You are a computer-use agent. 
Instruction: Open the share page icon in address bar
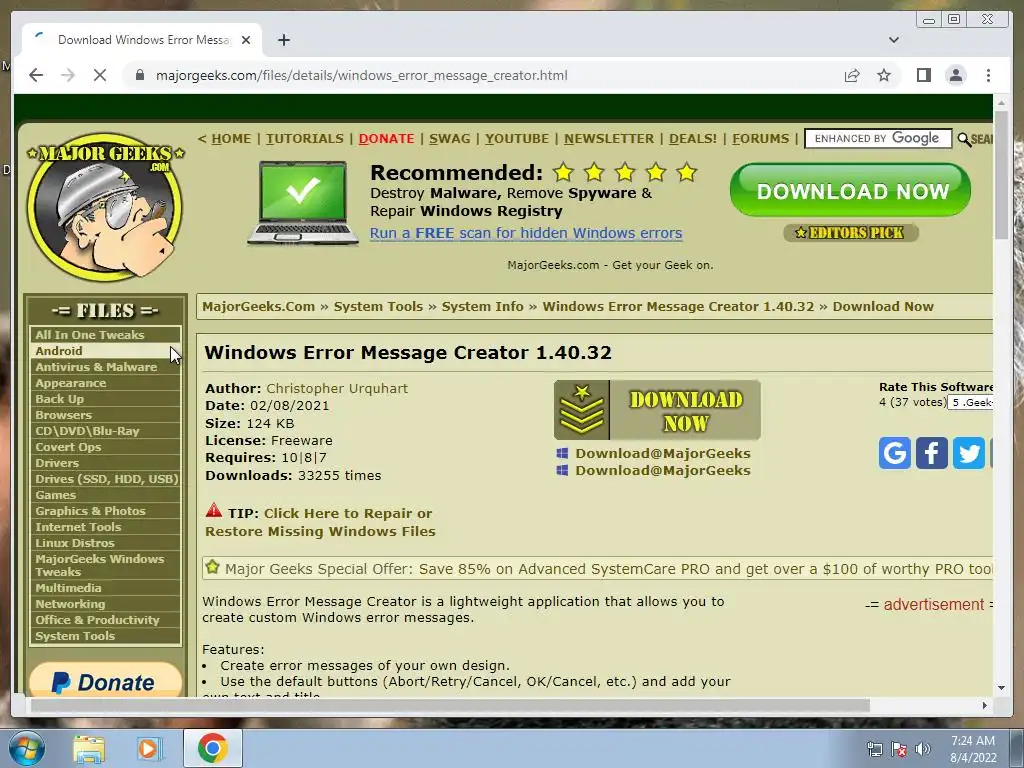point(852,75)
